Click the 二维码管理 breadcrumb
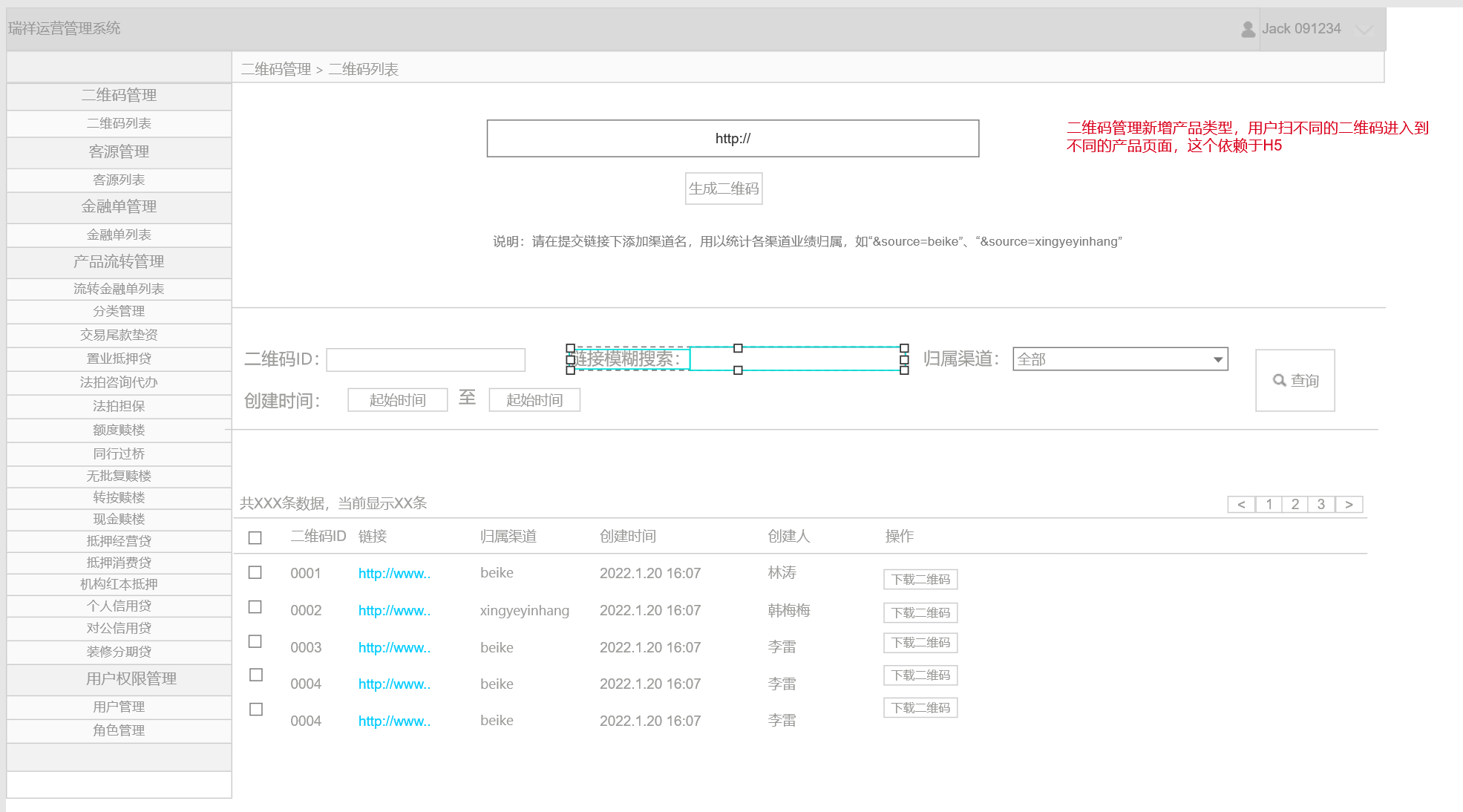 pos(276,70)
